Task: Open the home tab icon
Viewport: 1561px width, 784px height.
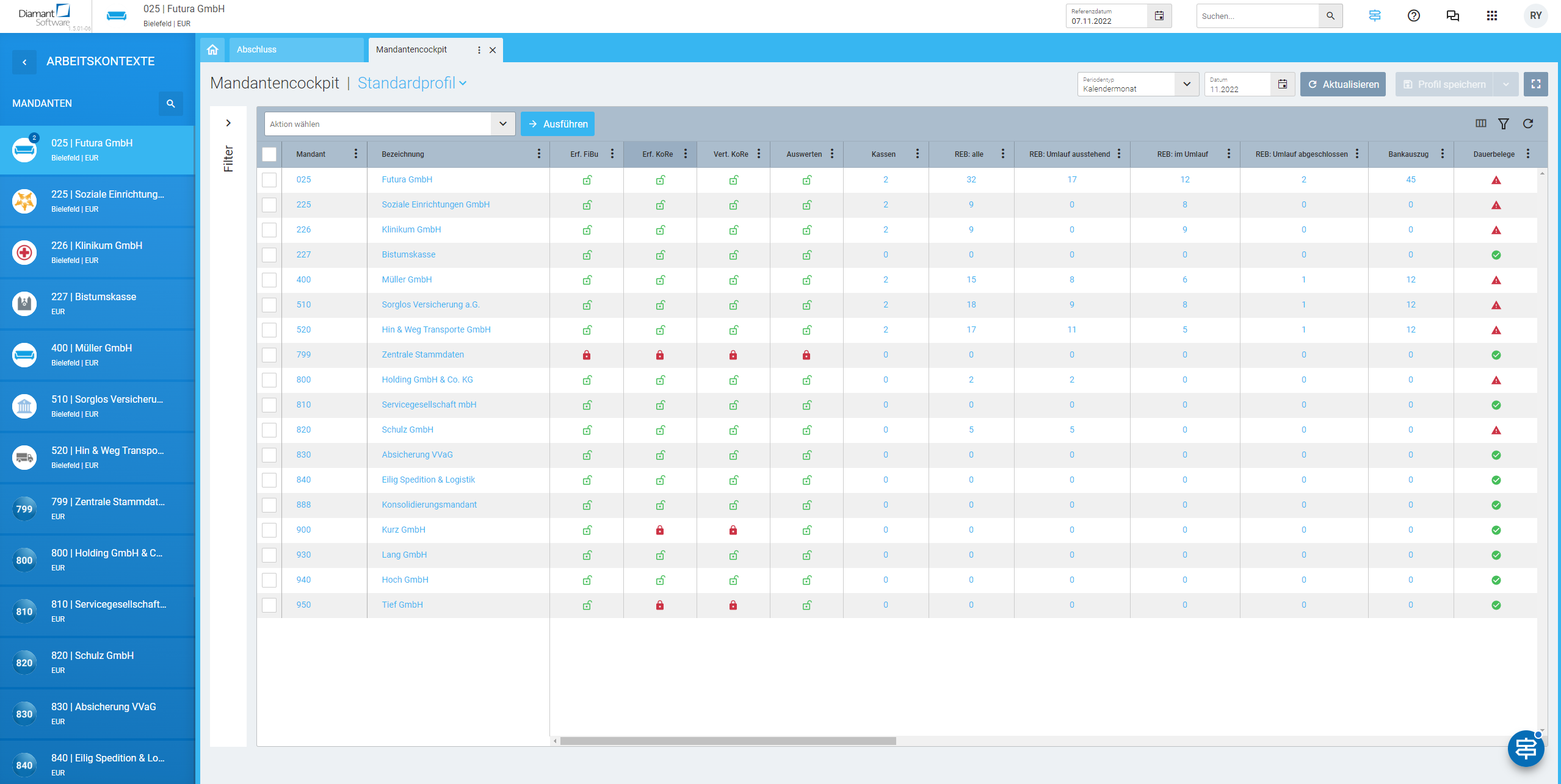Action: [212, 49]
